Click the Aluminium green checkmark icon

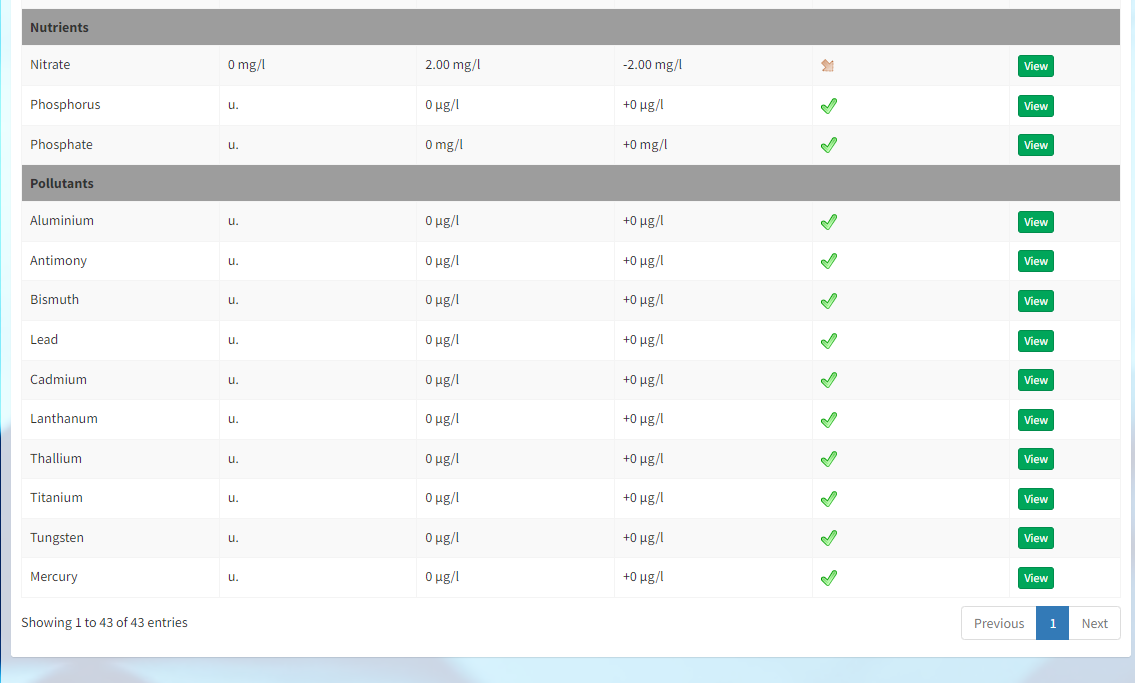tap(829, 222)
